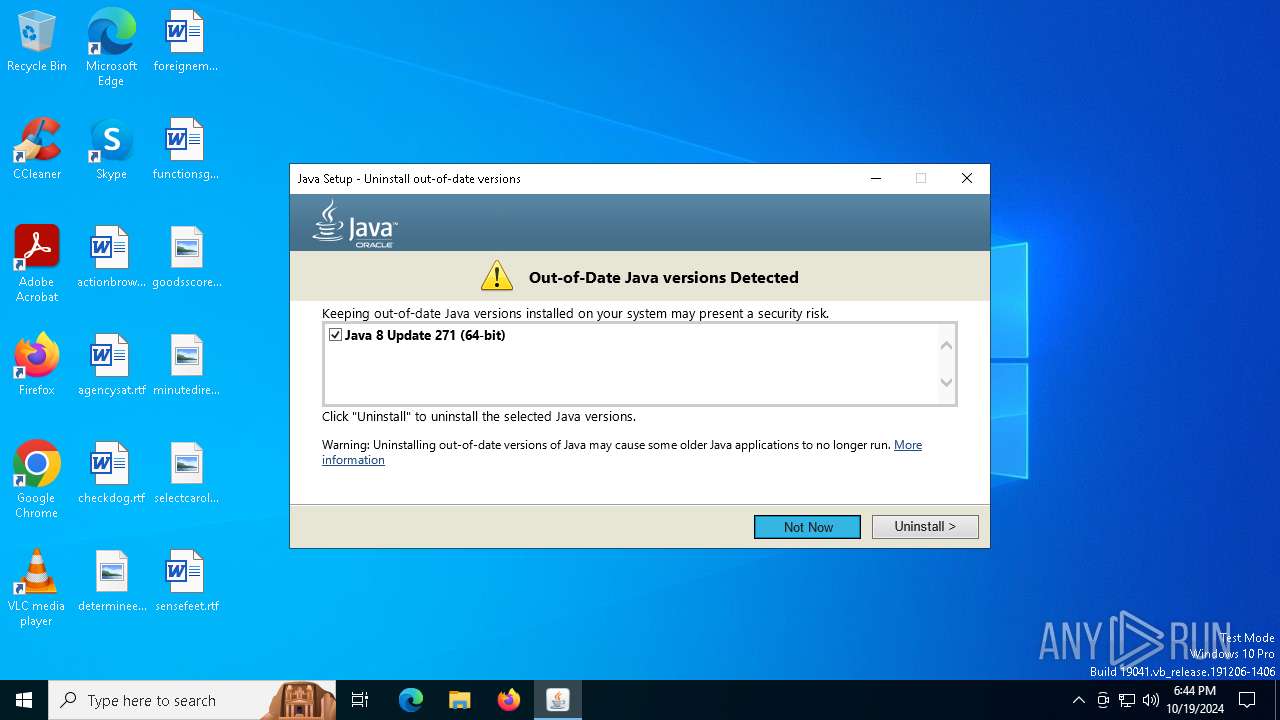Launch Edge from the taskbar
The height and width of the screenshot is (720, 1280).
pos(411,700)
